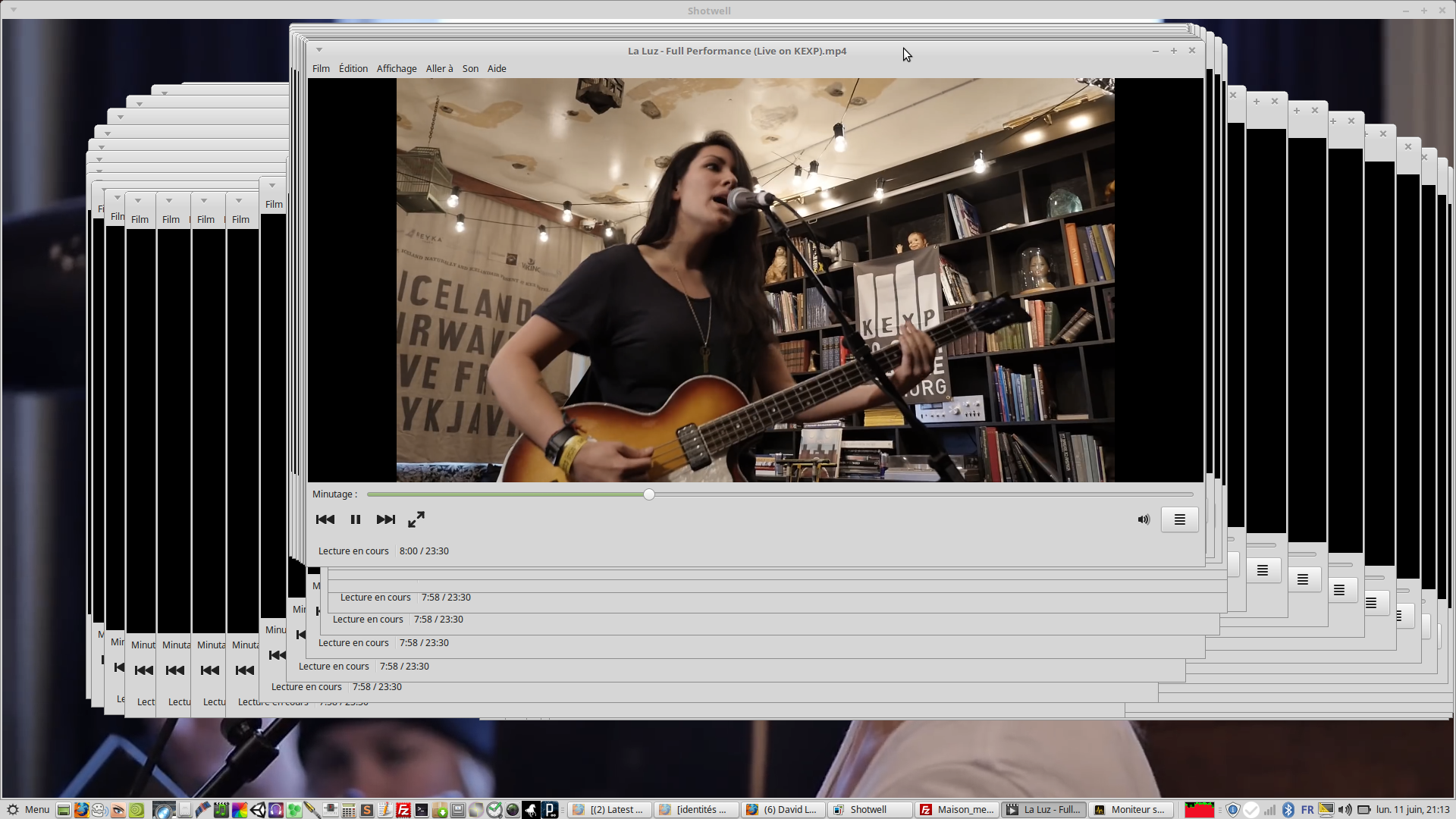Screen dimensions: 1456x819
Task: Switch to the Moniteur système taskbar window
Action: [x=1132, y=809]
